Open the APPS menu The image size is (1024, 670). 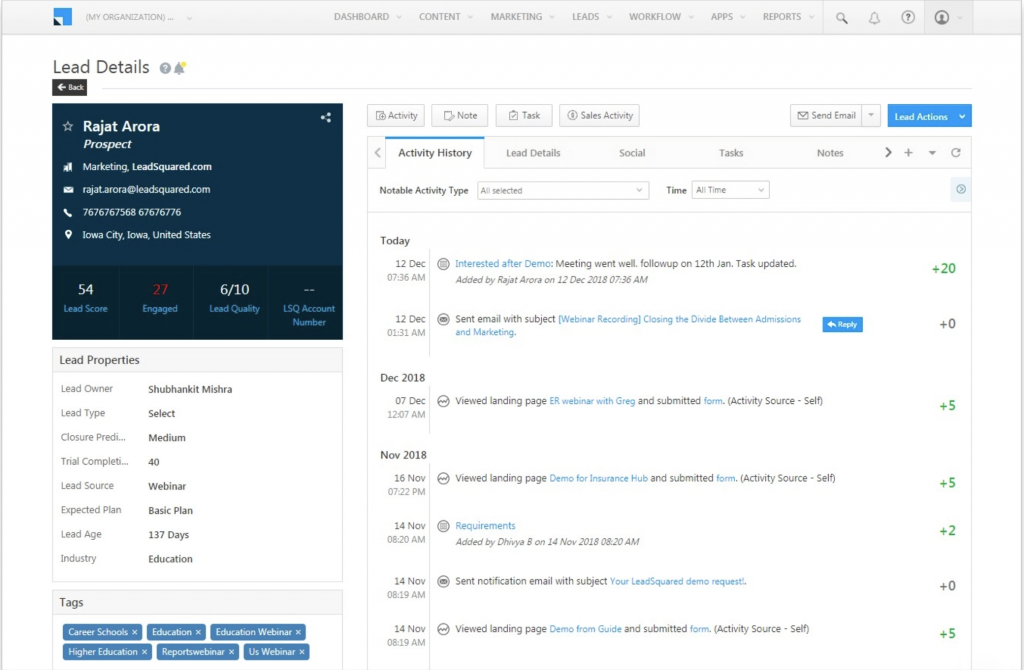(x=728, y=17)
